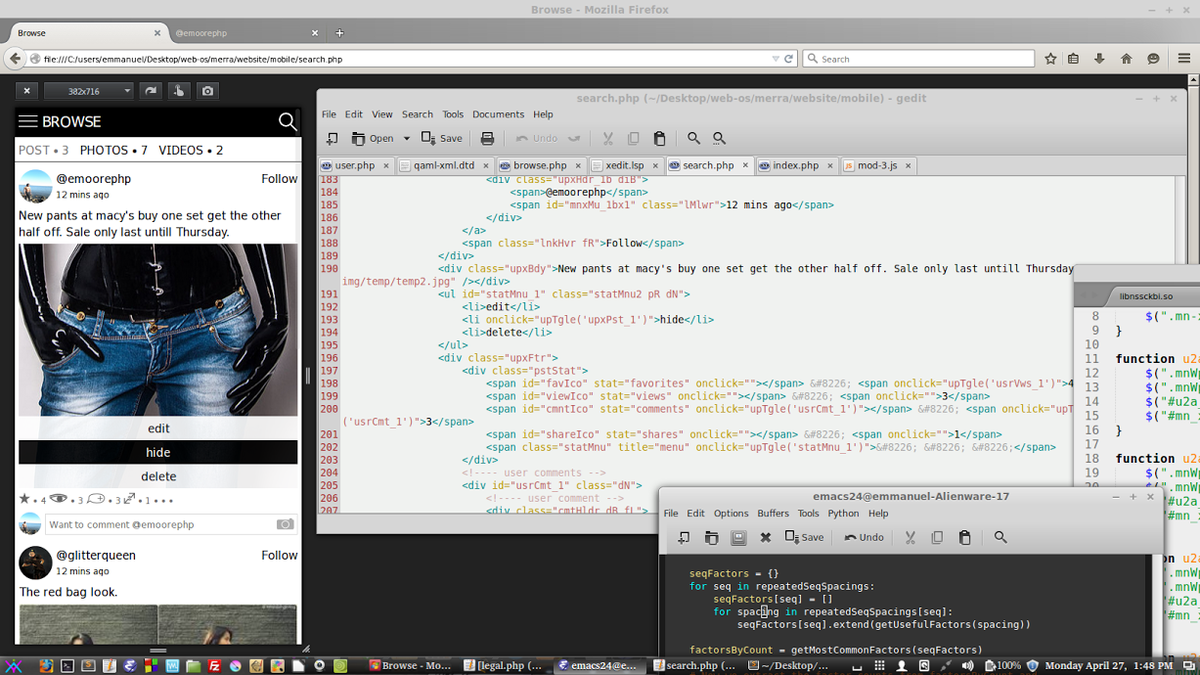
Task: Bookmark this page with the star icon
Action: pos(1050,59)
